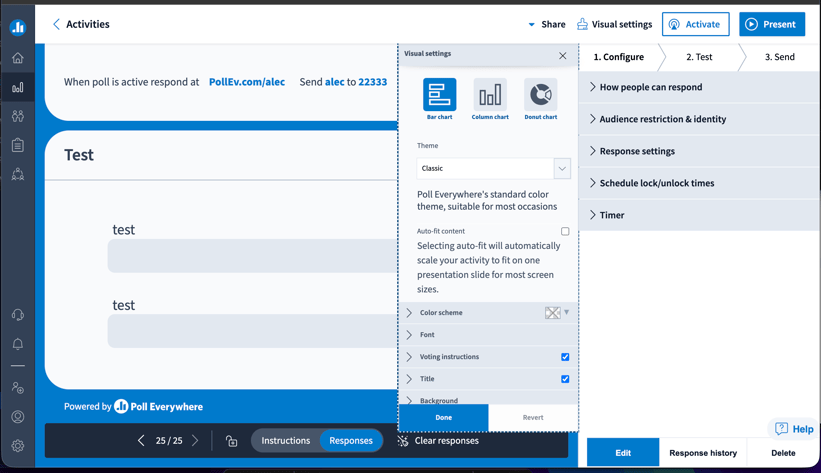
Task: Open the Reports clipboard sidebar icon
Action: click(18, 145)
